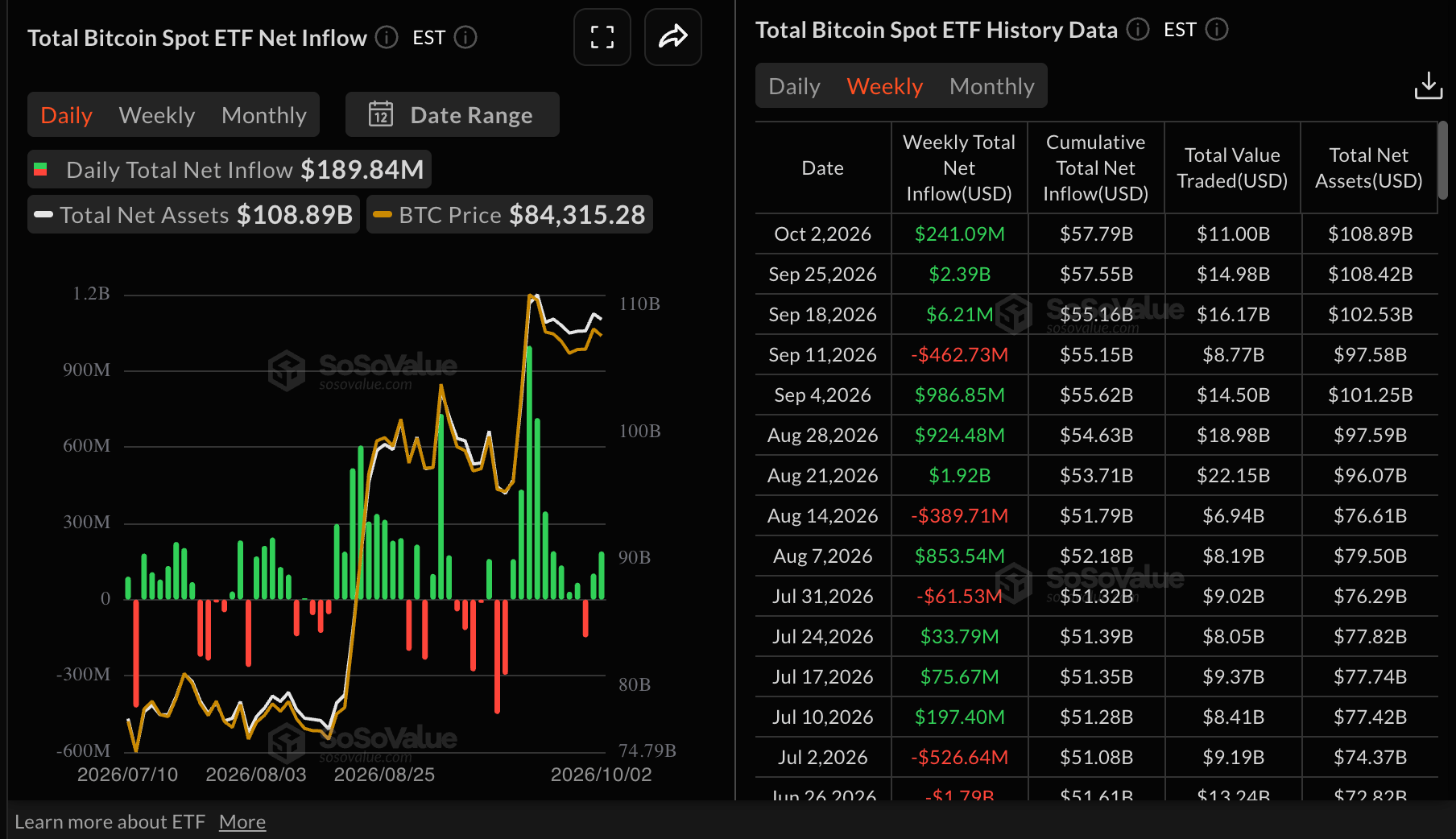Click the $18.98B value traded cell
1456x839 pixels.
(x=1233, y=435)
